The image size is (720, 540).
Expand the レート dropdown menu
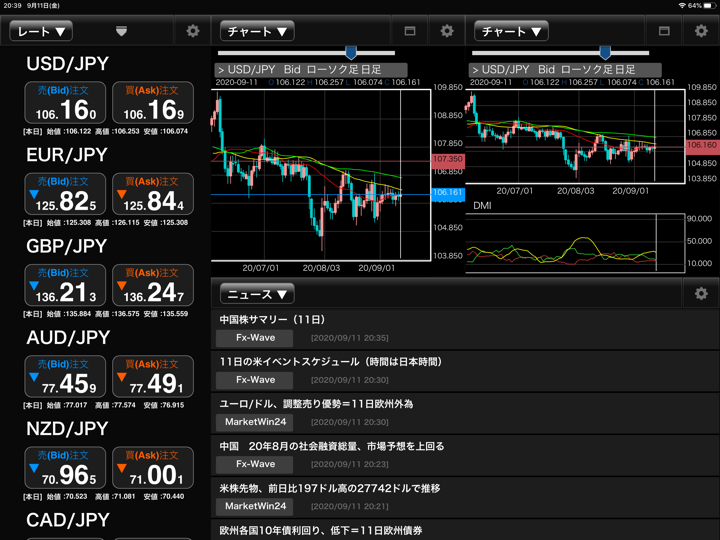(41, 31)
